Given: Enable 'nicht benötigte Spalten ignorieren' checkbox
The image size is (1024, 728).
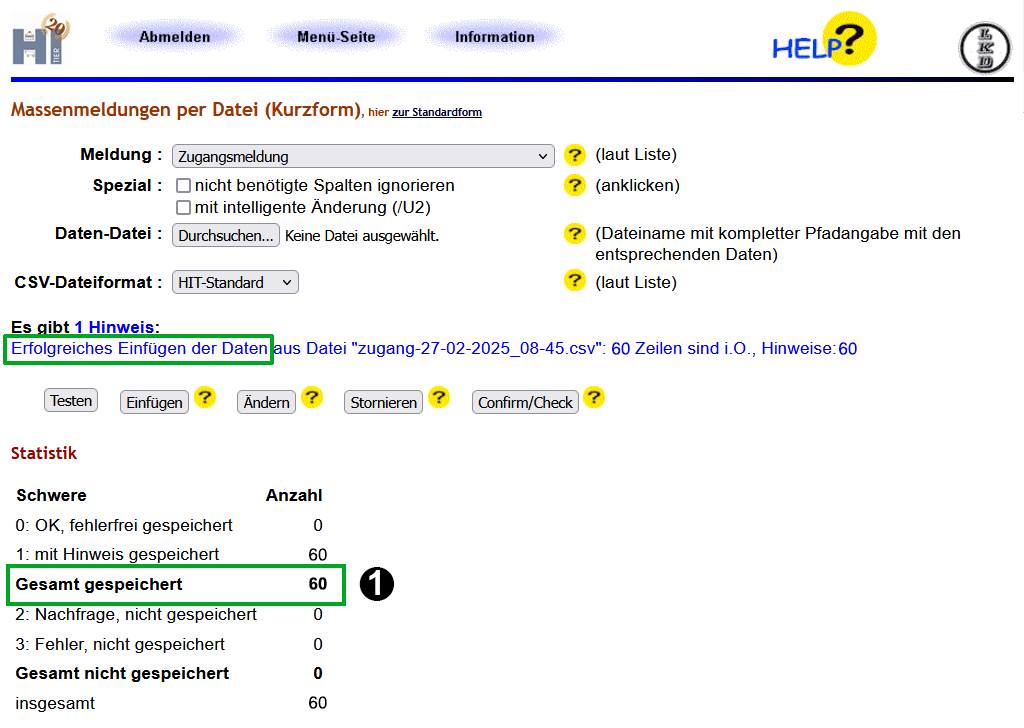Looking at the screenshot, I should (184, 185).
